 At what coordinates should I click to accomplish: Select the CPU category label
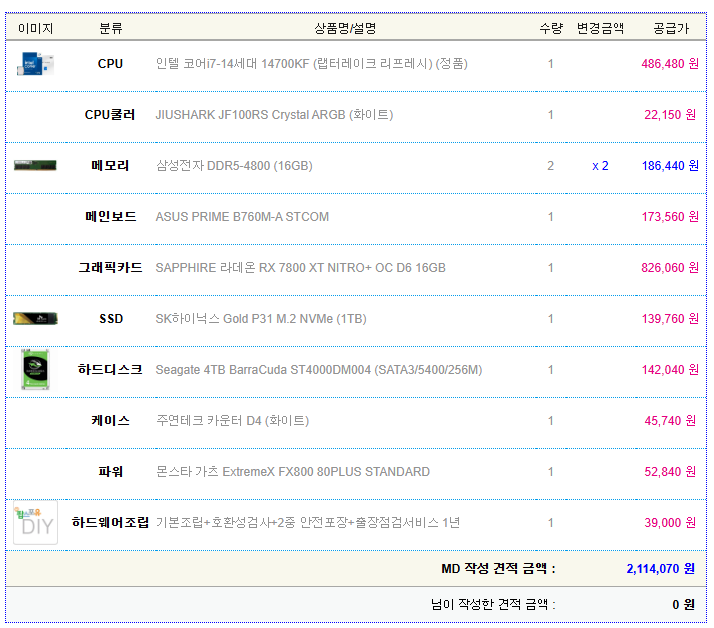110,64
